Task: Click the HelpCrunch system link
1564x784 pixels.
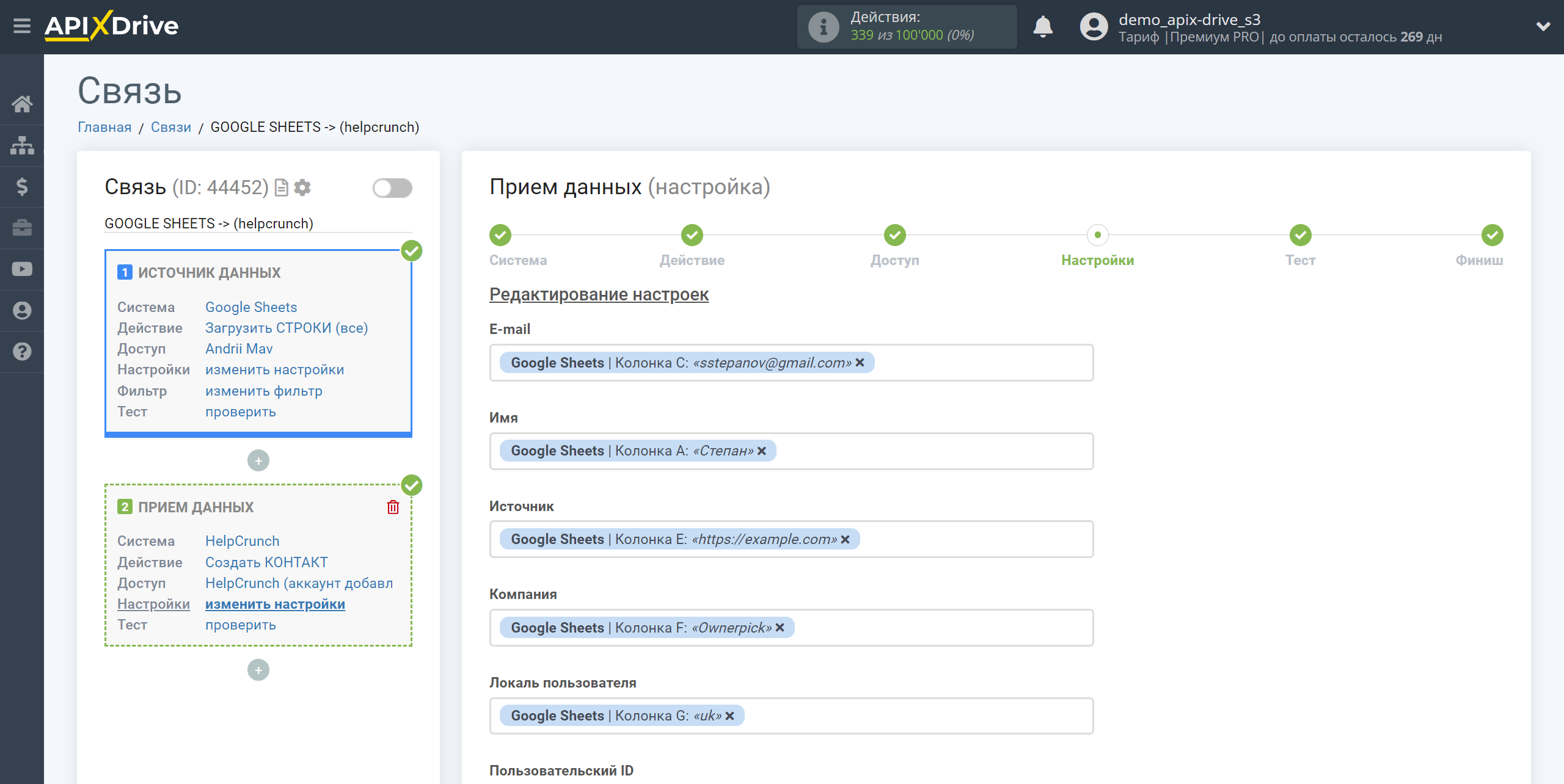Action: click(243, 541)
